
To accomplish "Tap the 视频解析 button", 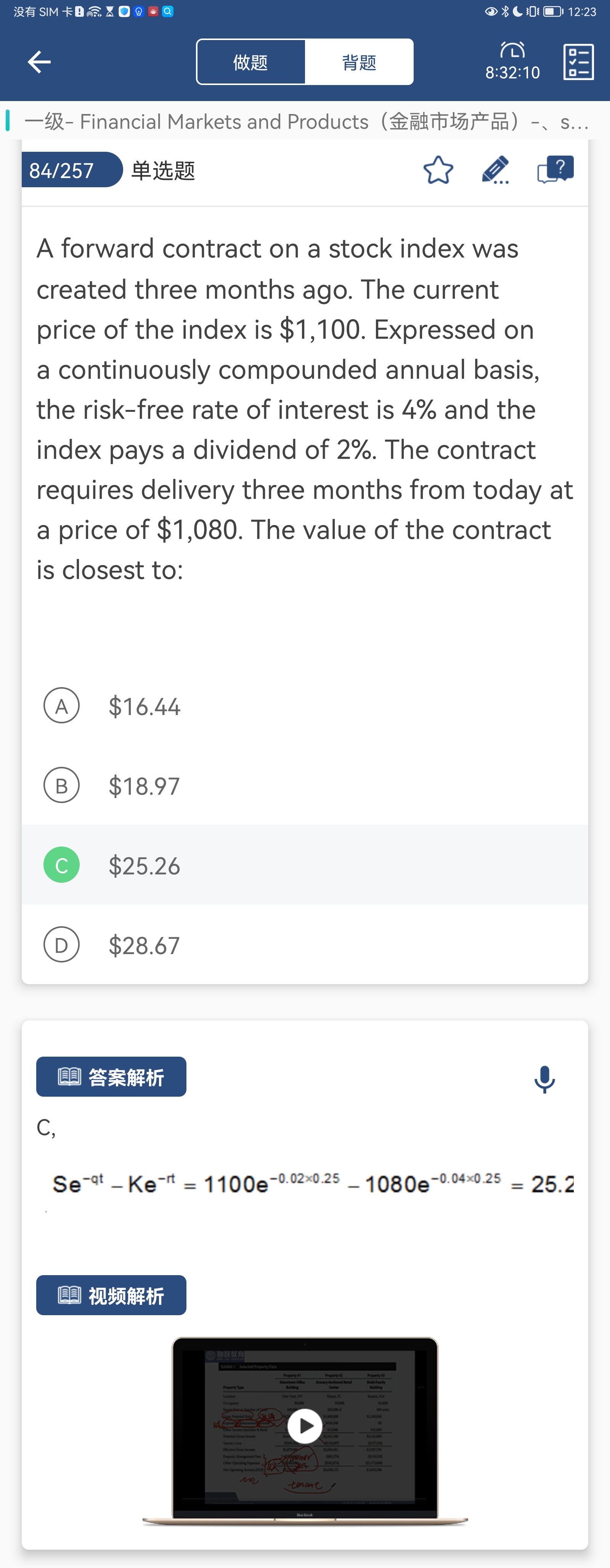I will click(x=111, y=1295).
